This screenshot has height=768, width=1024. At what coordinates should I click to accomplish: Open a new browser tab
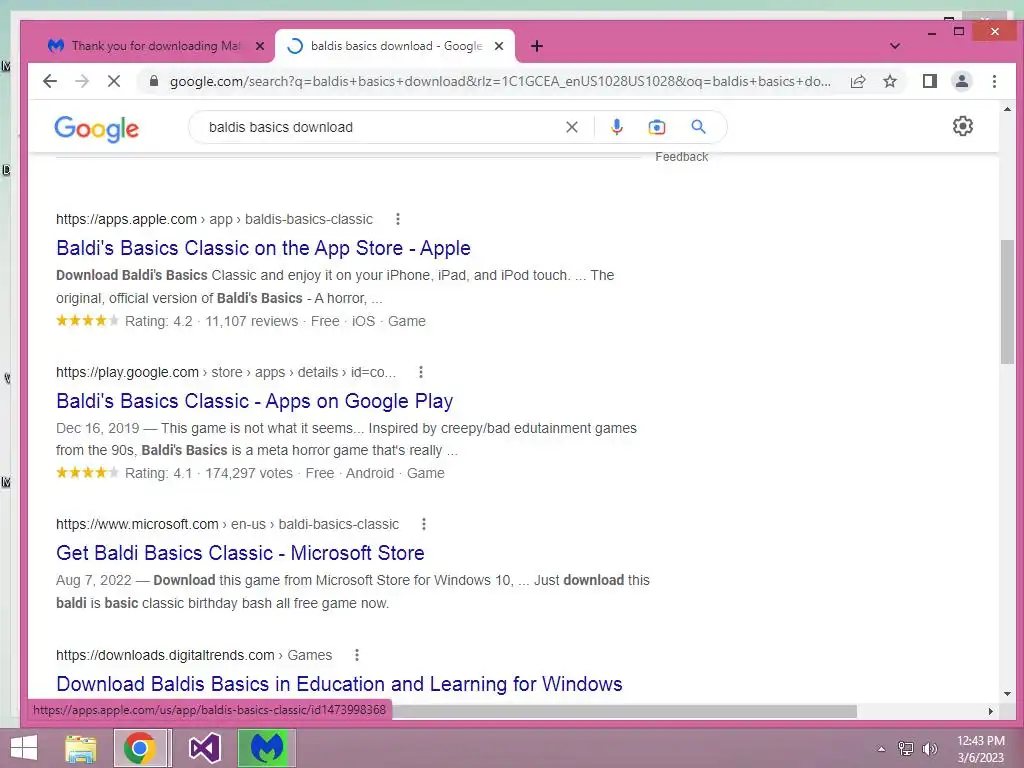point(537,46)
